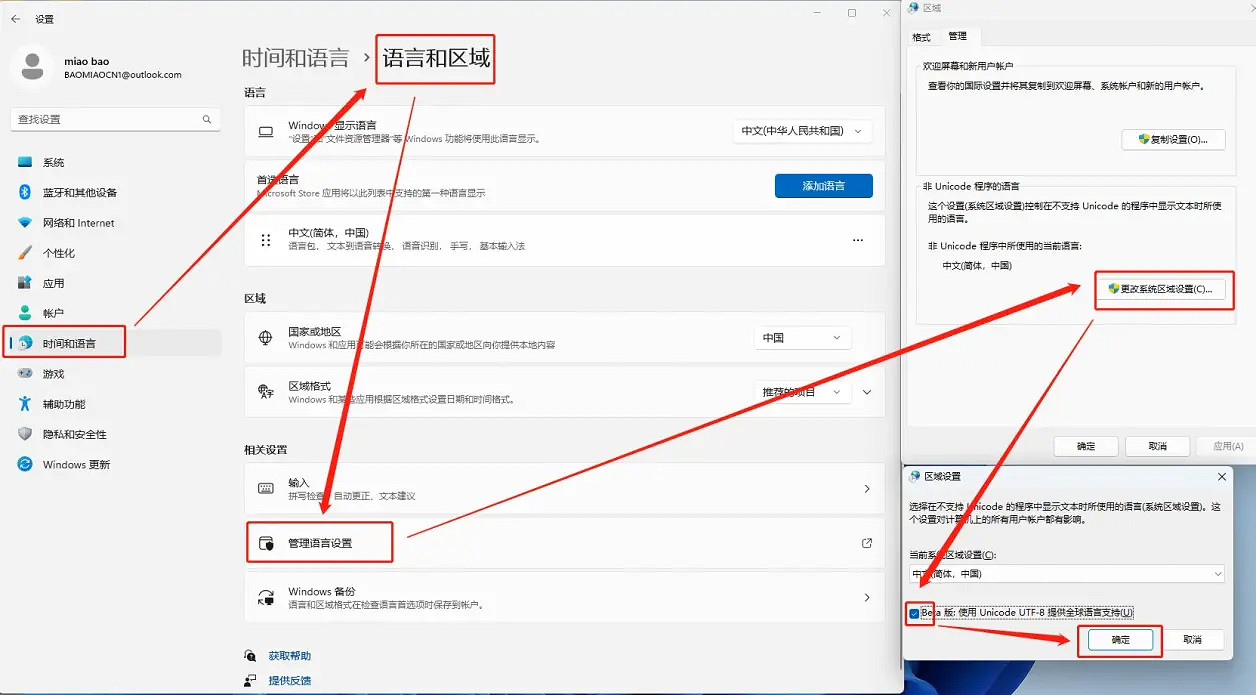
Task: Toggle Beta Unicode UTF-8 checkbox
Action: 914,613
